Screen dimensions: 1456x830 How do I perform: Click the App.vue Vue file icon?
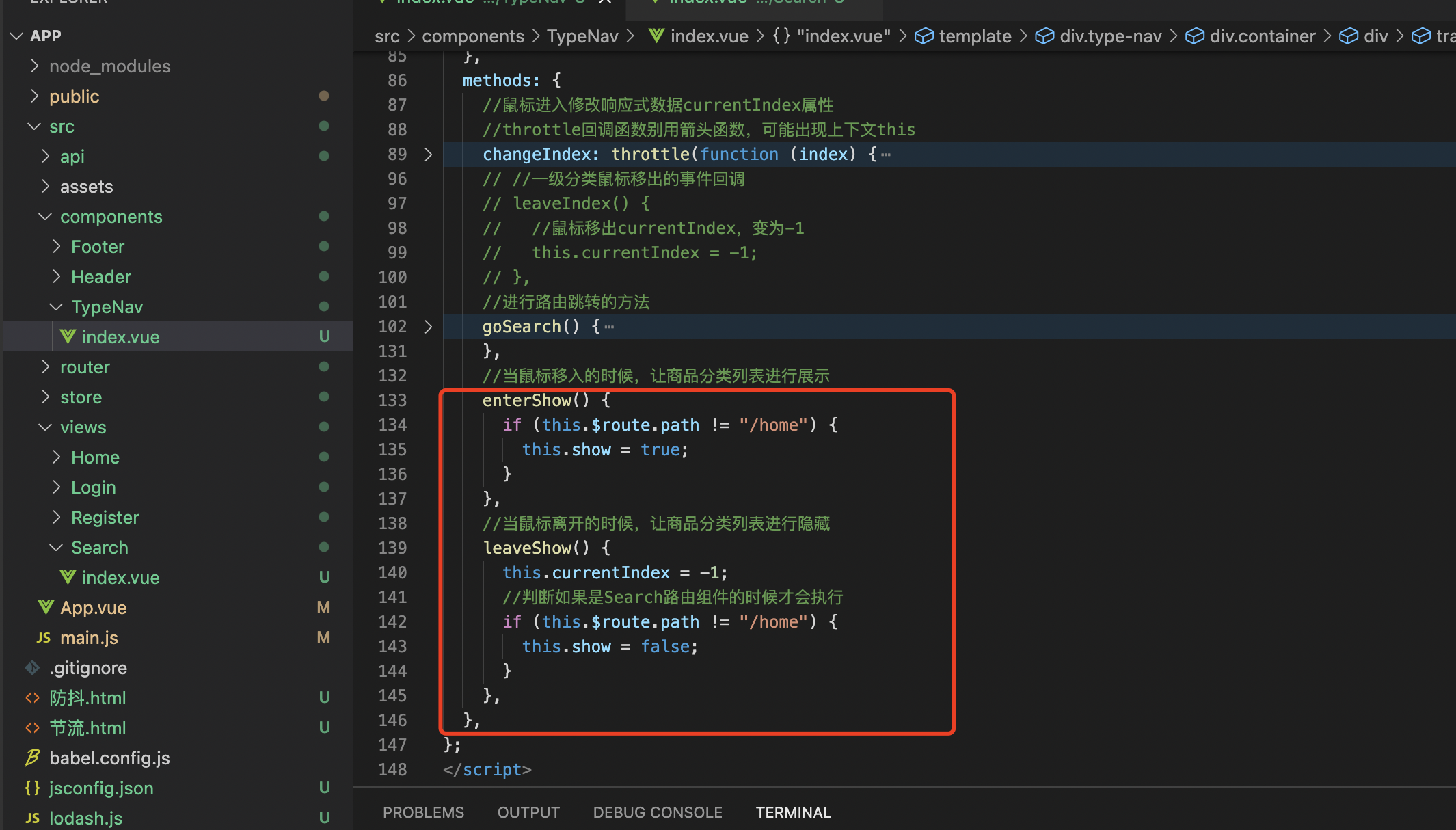pyautogui.click(x=46, y=607)
